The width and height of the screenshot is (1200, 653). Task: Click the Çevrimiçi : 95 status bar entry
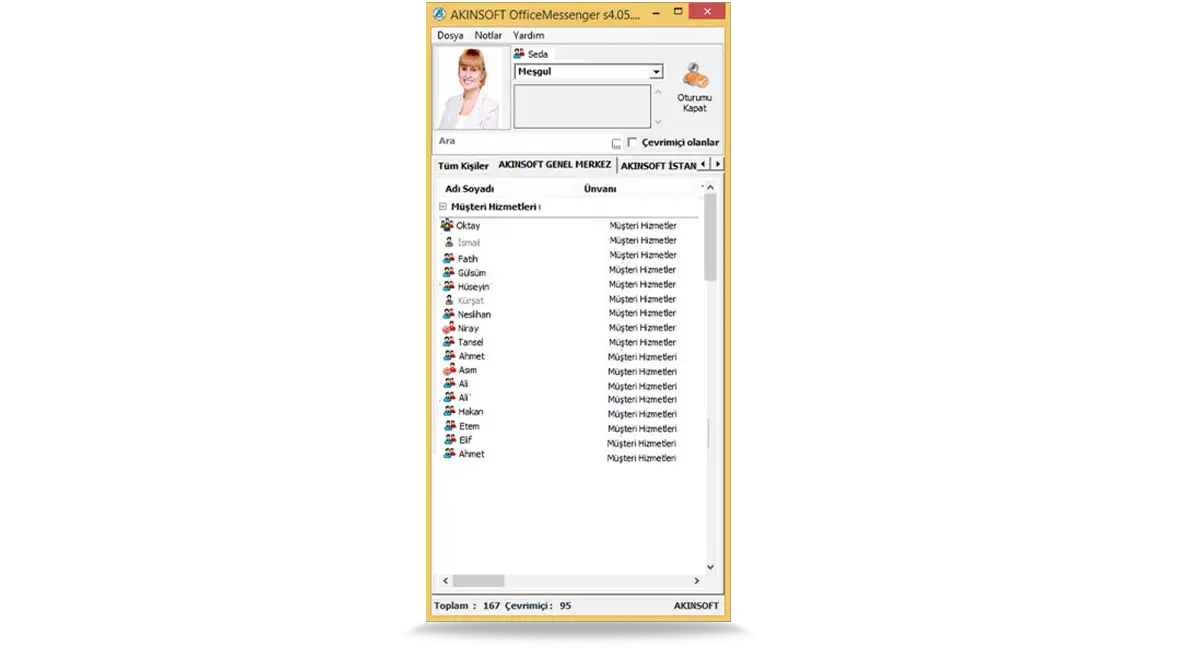(538, 605)
